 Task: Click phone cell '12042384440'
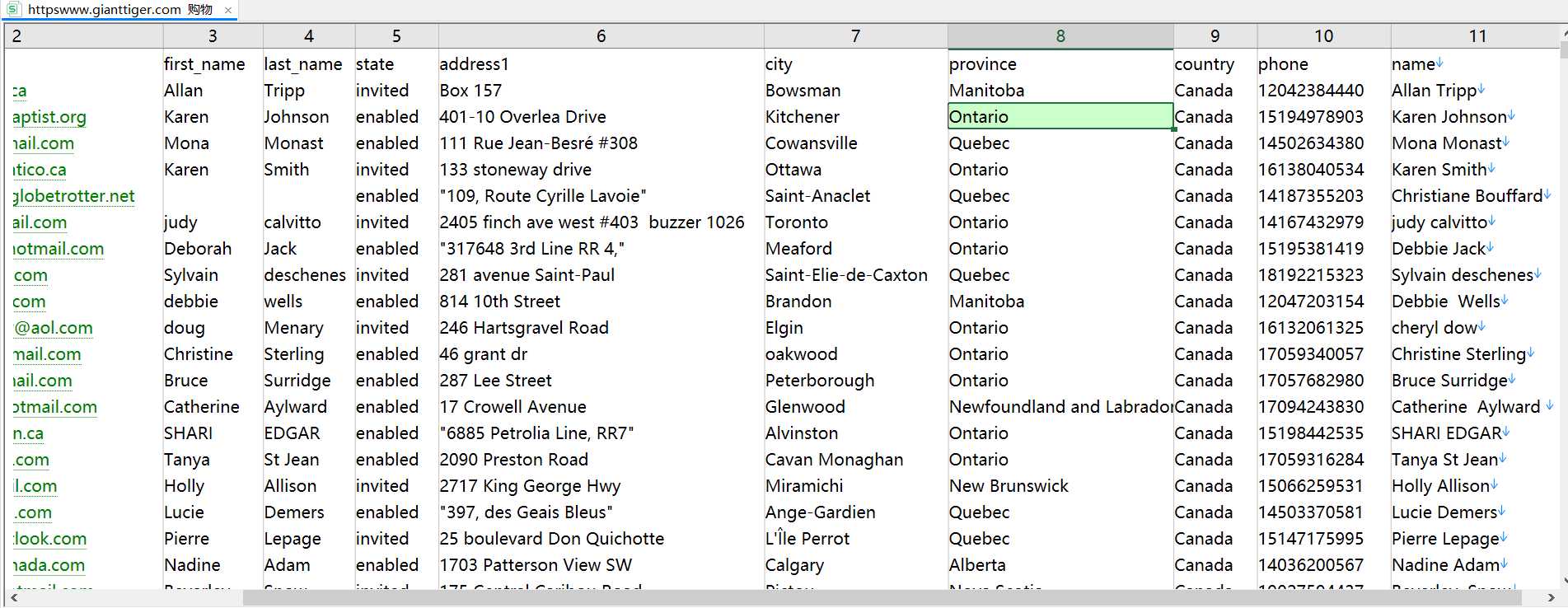(x=1323, y=91)
